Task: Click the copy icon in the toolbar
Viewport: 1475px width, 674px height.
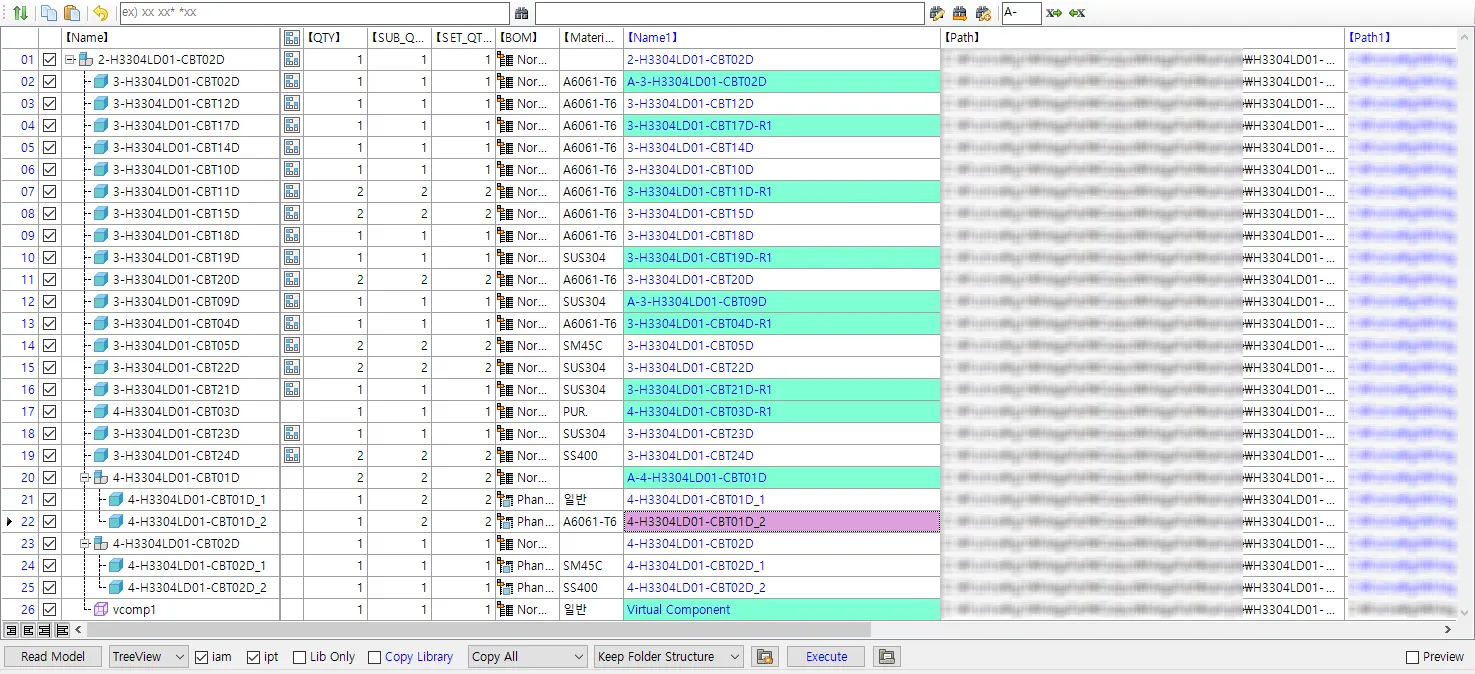Action: (49, 13)
